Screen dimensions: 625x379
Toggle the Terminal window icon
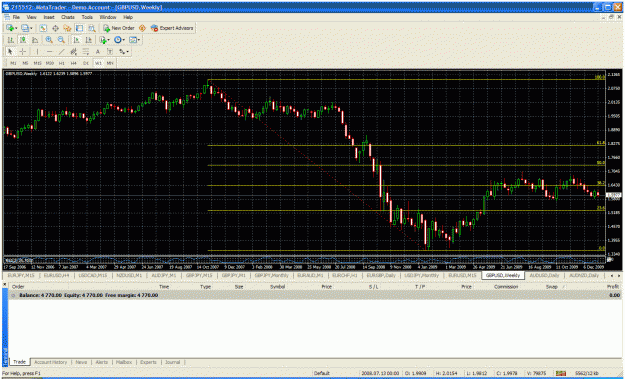[x=80, y=28]
